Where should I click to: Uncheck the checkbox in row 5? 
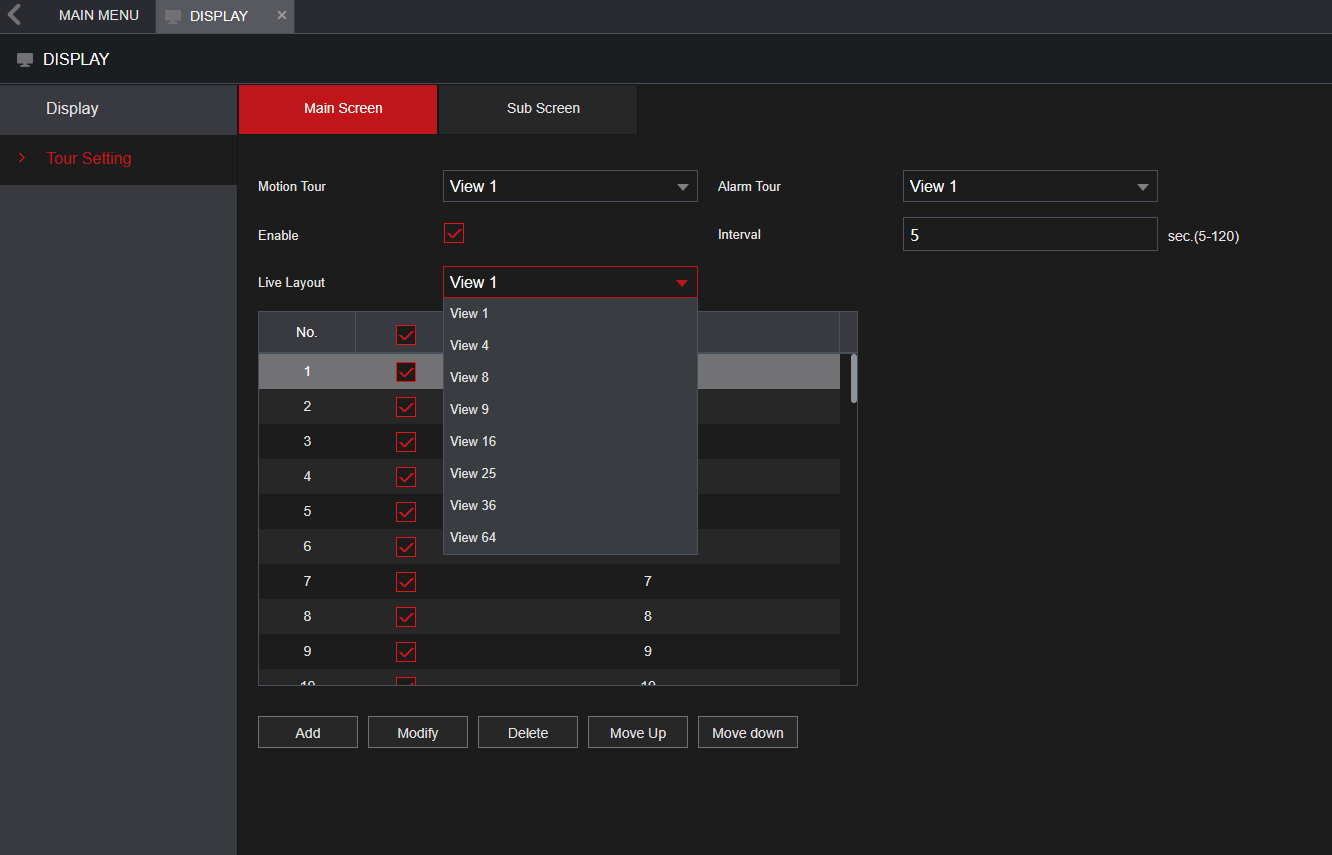pyautogui.click(x=406, y=512)
